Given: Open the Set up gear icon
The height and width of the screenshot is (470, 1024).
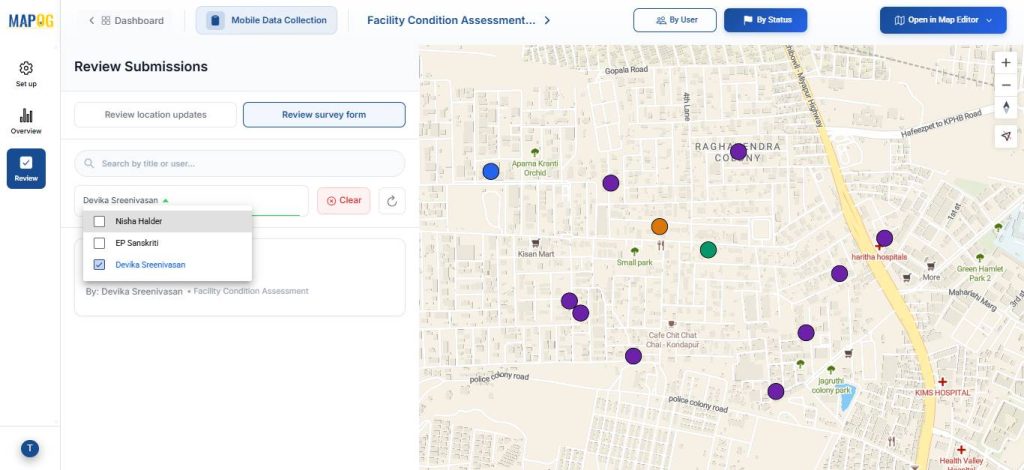Looking at the screenshot, I should point(26,69).
